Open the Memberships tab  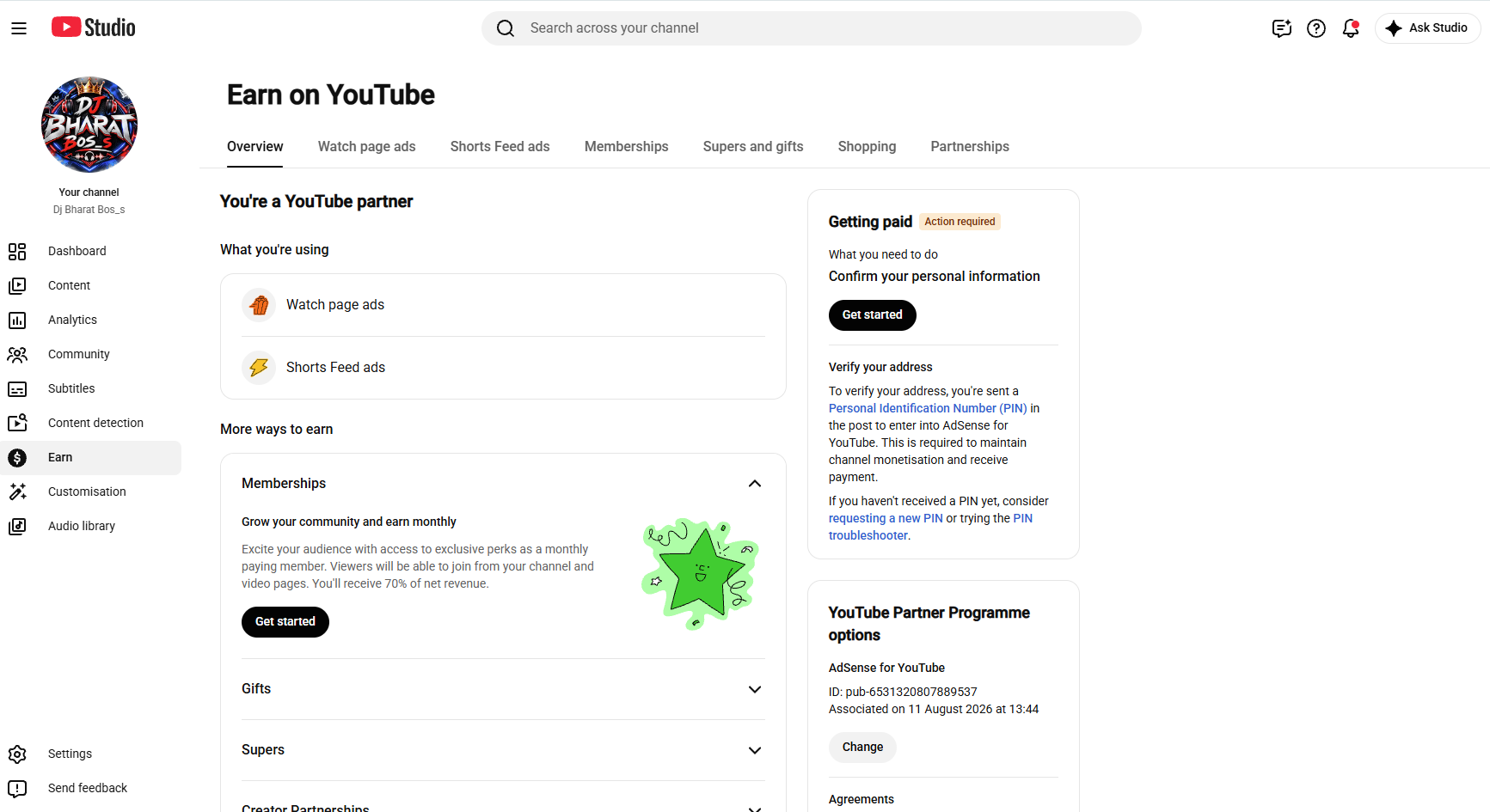coord(627,147)
